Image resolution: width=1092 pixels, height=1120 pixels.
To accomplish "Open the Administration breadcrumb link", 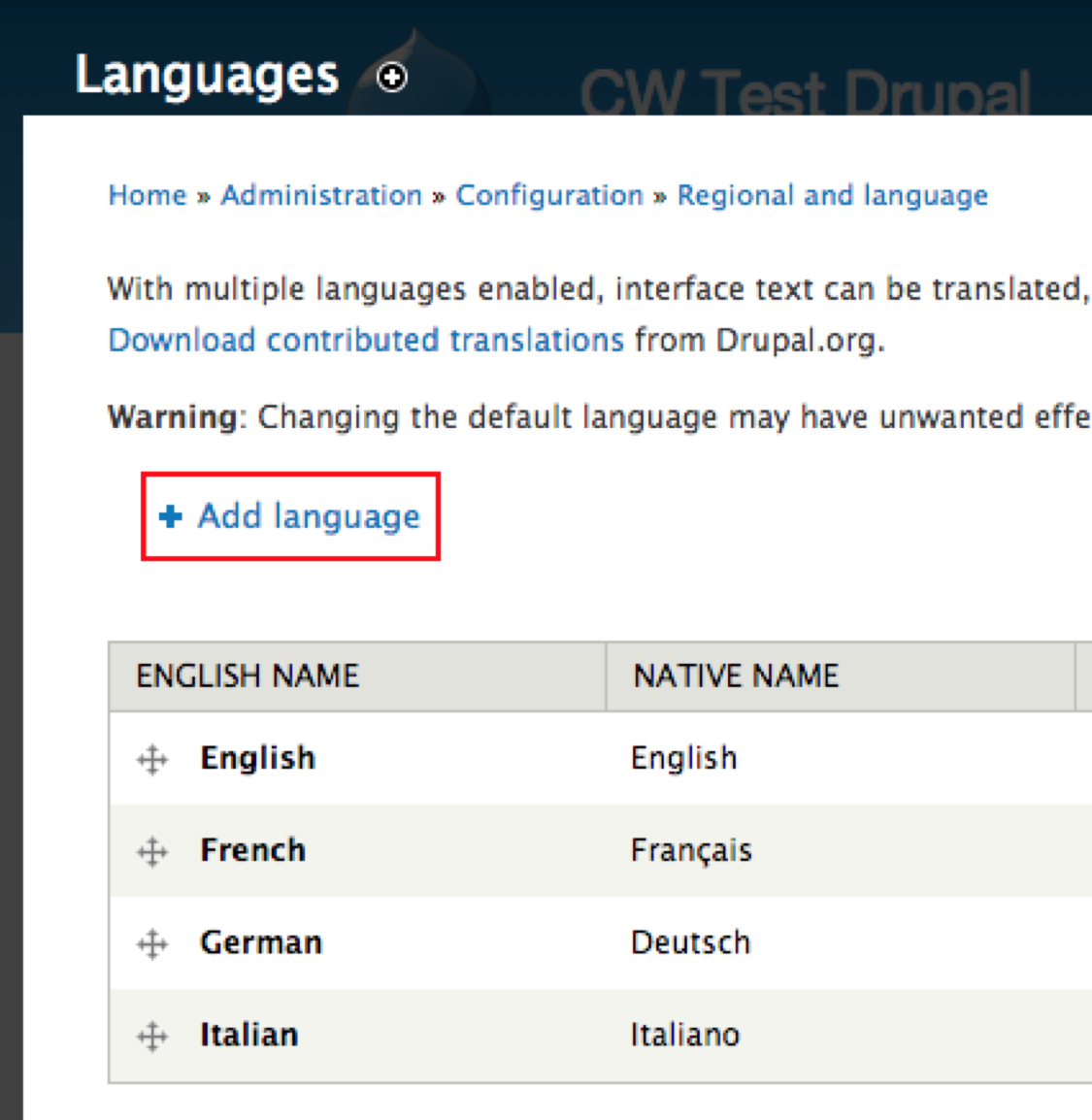I will click(321, 195).
